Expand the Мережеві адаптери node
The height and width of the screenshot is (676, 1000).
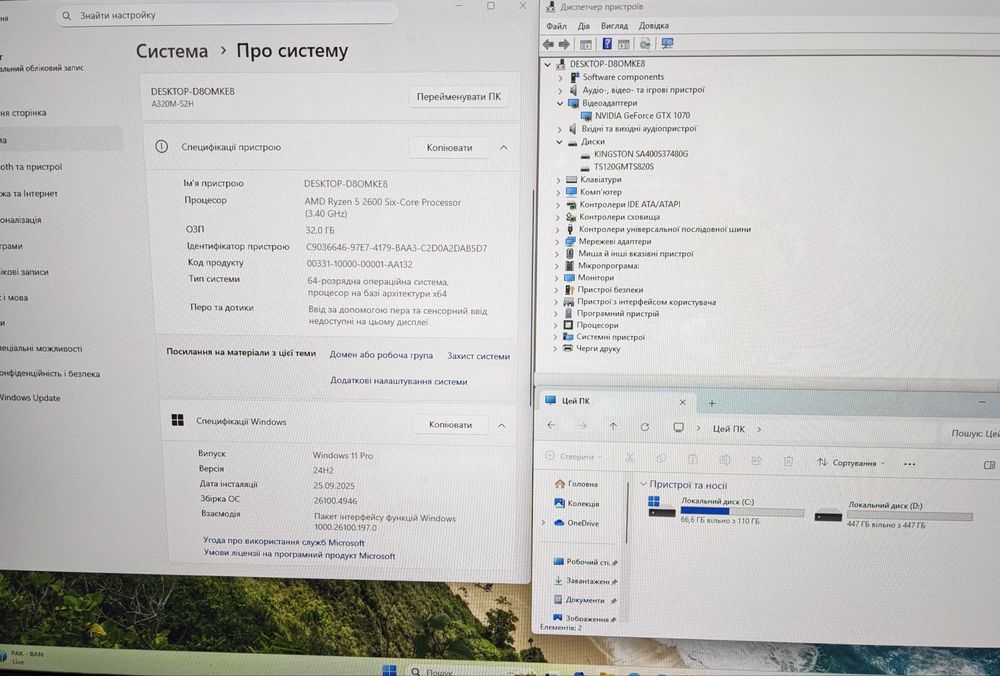tap(557, 242)
